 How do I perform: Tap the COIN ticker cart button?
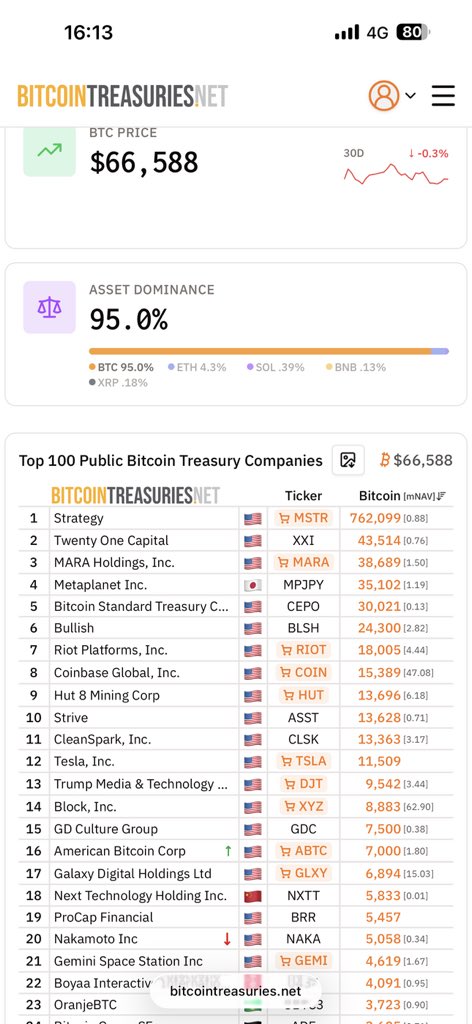(x=303, y=673)
